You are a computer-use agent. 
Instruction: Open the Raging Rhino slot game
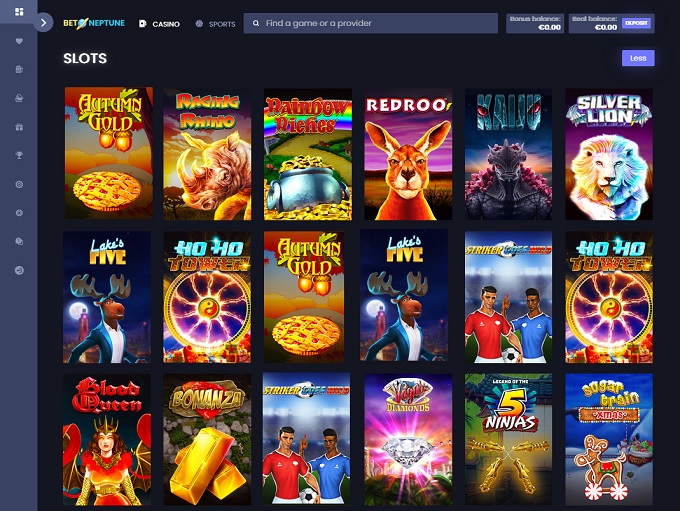pyautogui.click(x=208, y=154)
